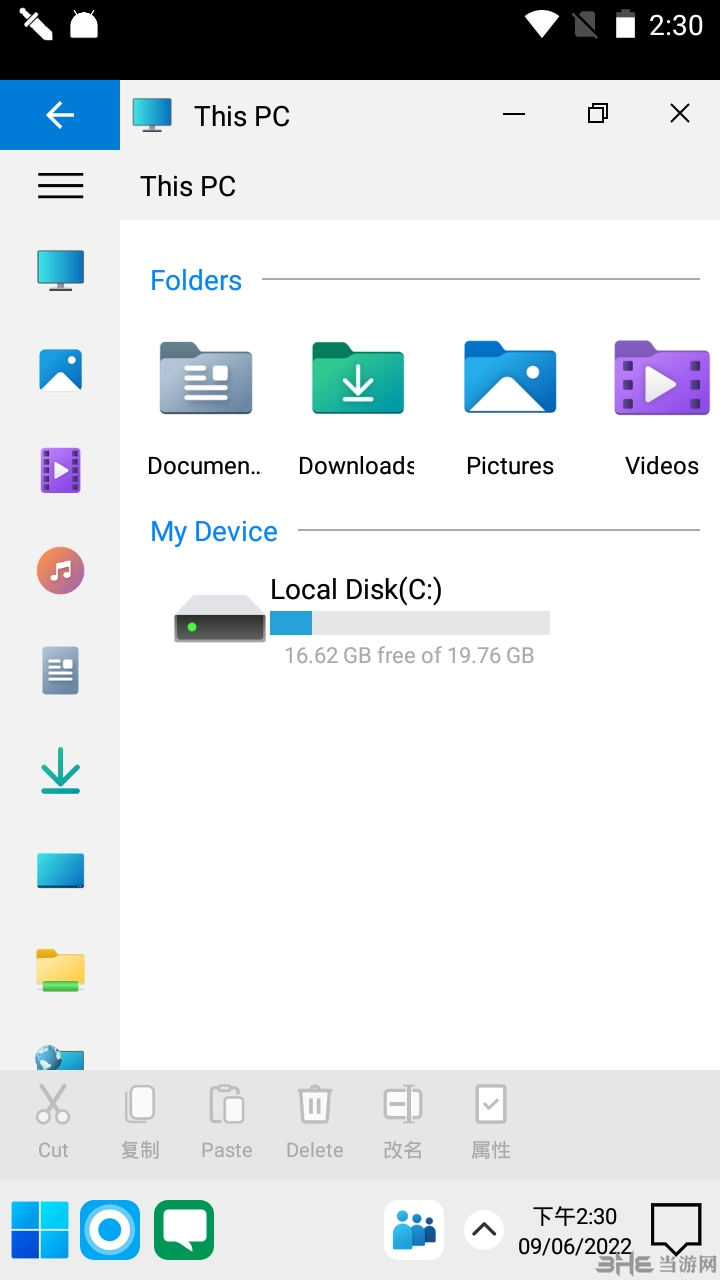This screenshot has height=1280, width=720.
Task: Click the 属性 (Properties) button
Action: (491, 1122)
